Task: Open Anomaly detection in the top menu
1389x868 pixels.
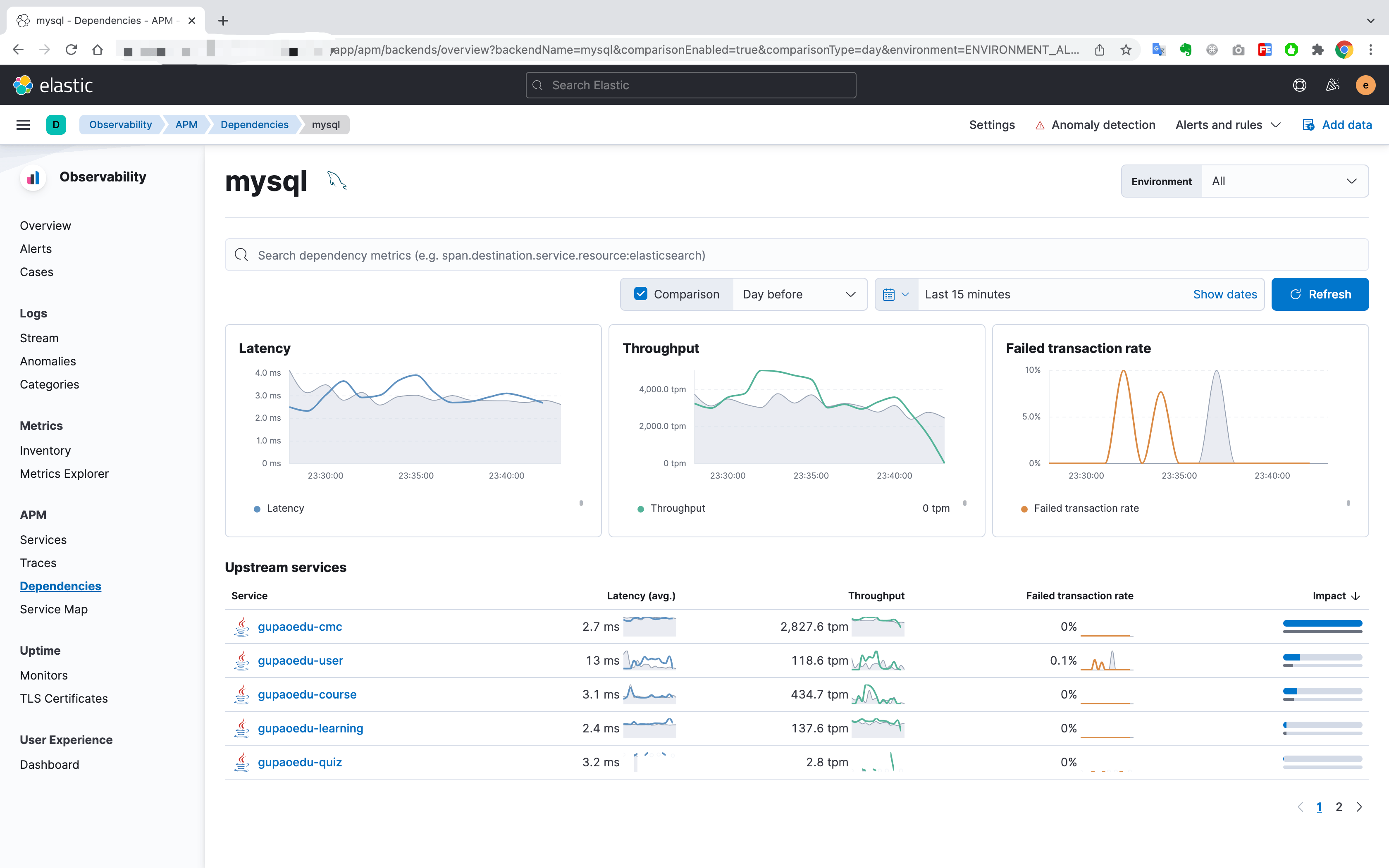Action: point(1095,124)
